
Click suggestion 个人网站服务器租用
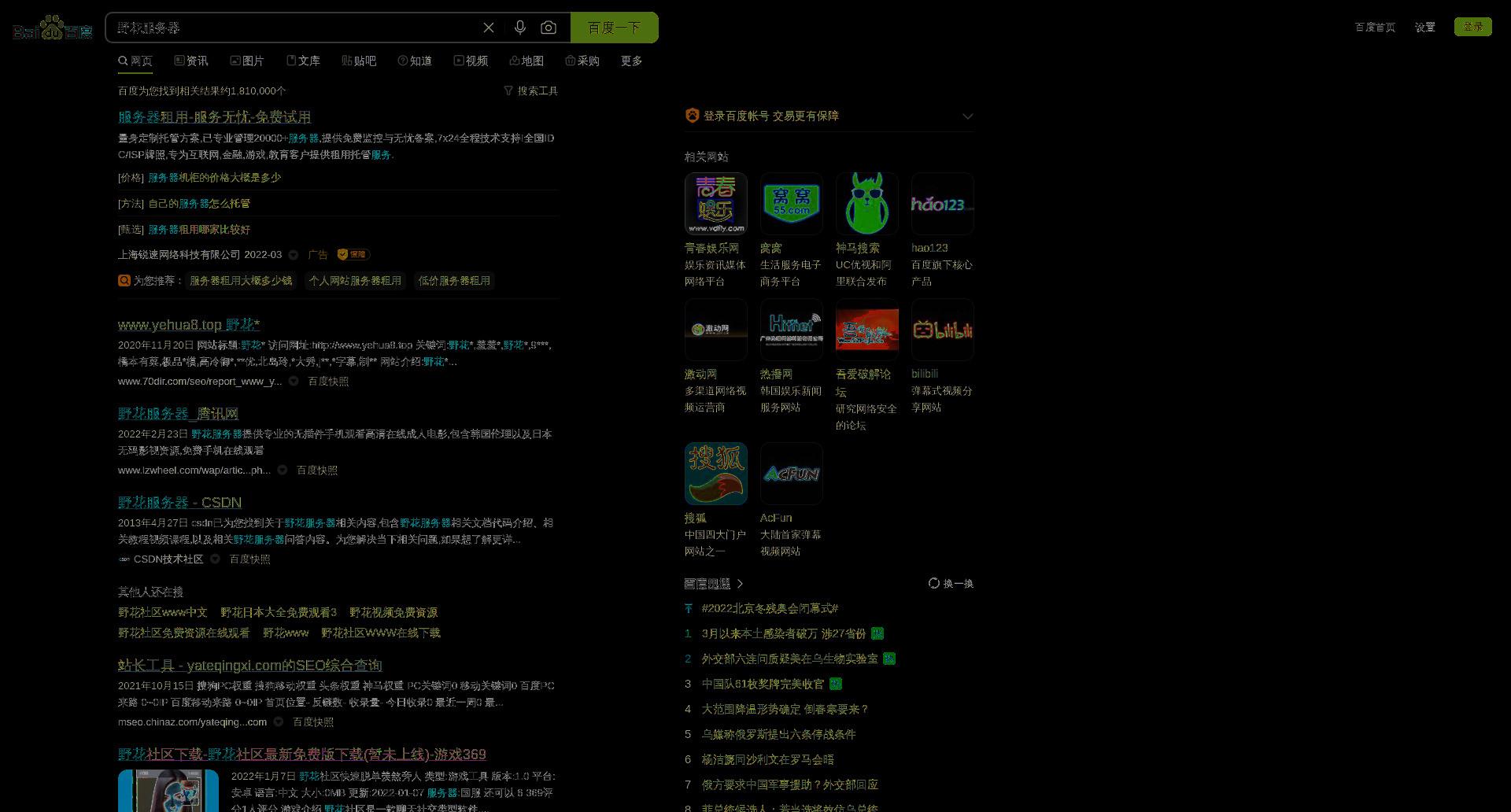[x=355, y=281]
